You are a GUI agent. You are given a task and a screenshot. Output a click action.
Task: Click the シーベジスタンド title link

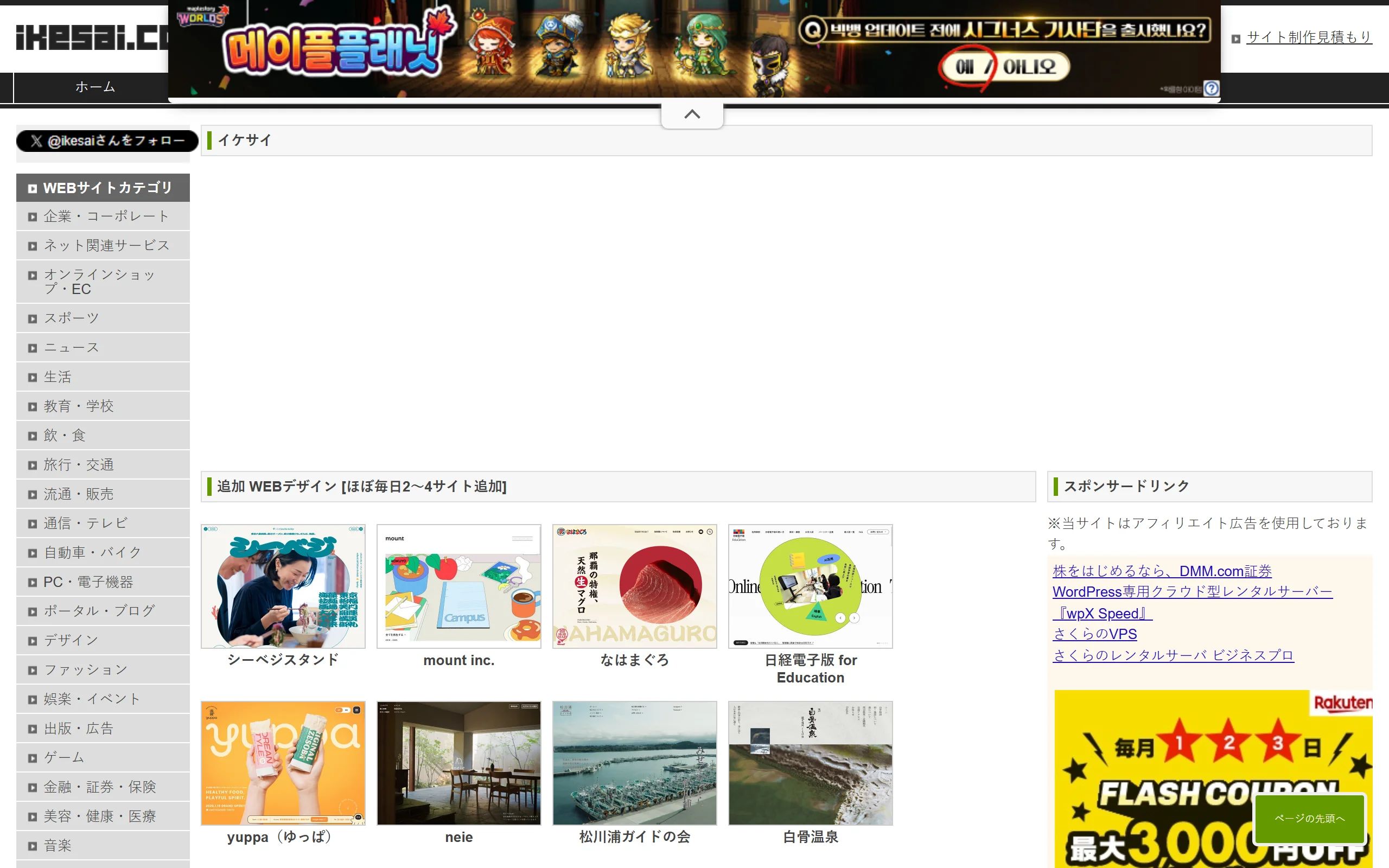tap(283, 660)
